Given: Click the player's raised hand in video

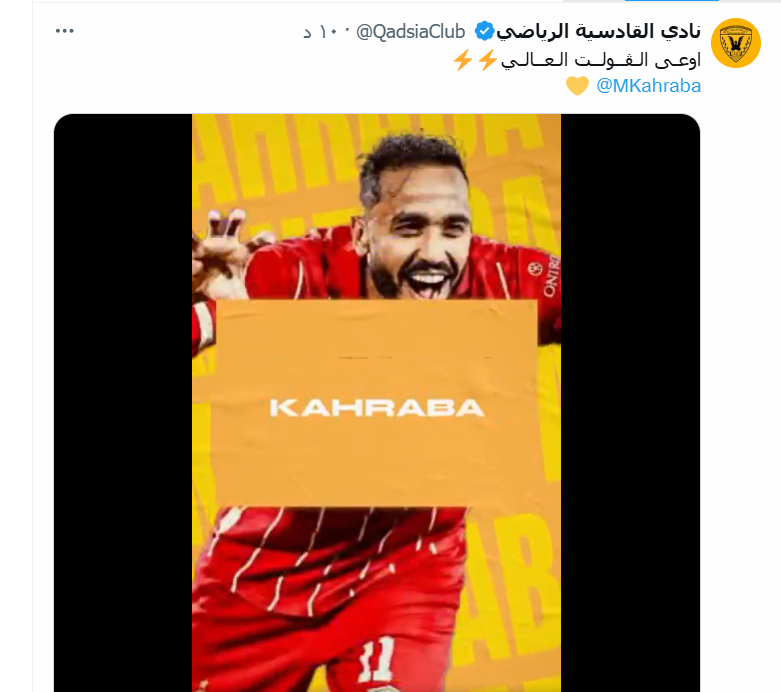Looking at the screenshot, I should pyautogui.click(x=221, y=249).
